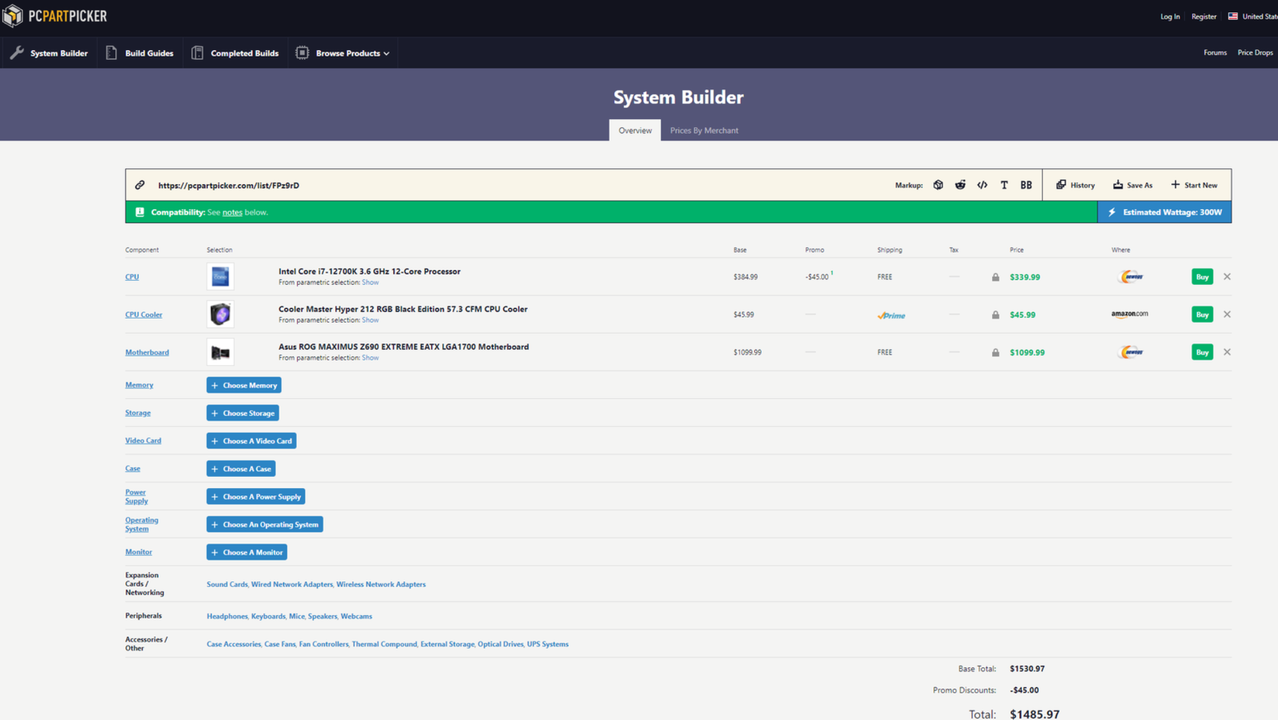The image size is (1278, 720).
Task: Remove the CPU Cooler with its X icon
Action: coord(1227,314)
